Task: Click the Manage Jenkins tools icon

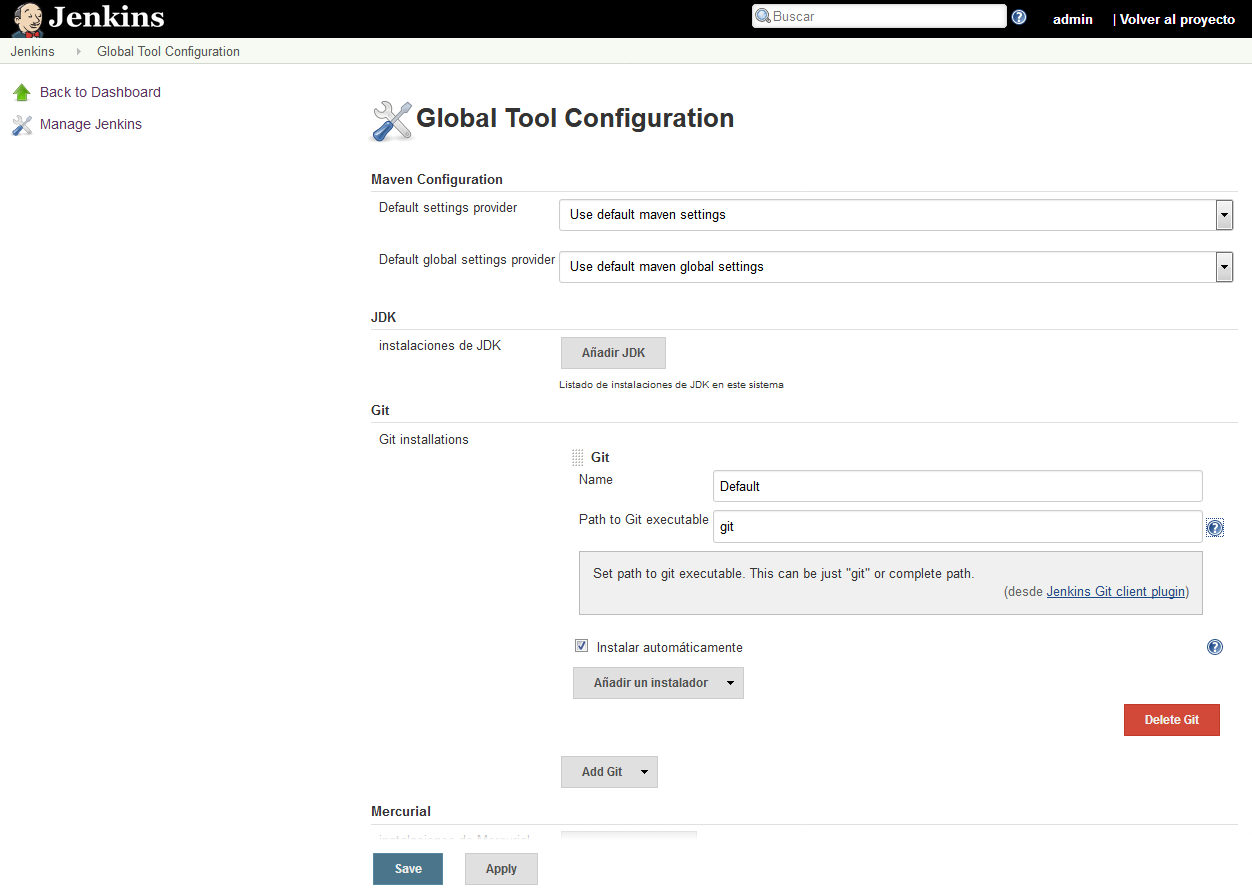Action: point(22,125)
